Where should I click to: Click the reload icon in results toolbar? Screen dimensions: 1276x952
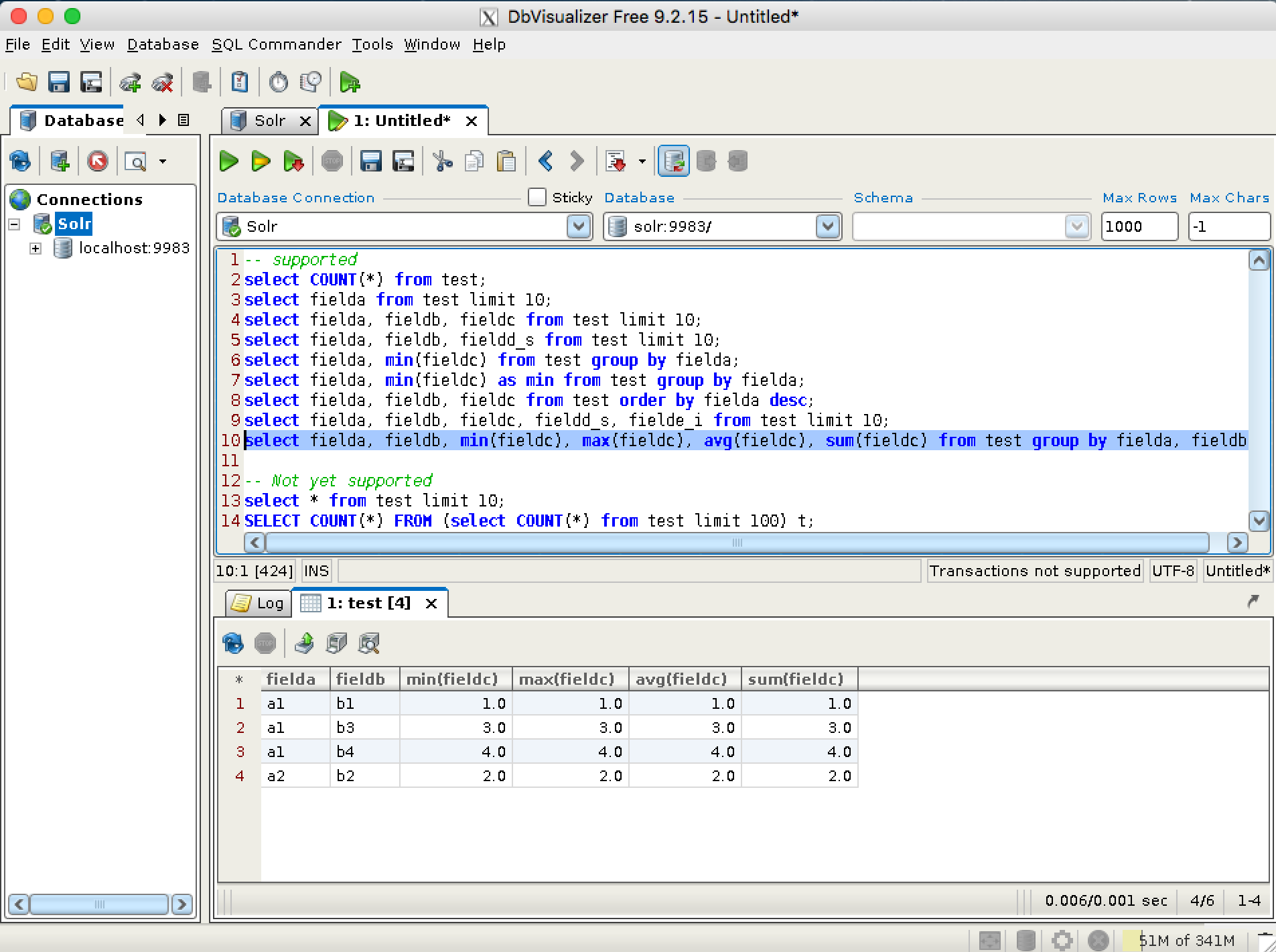tap(233, 643)
